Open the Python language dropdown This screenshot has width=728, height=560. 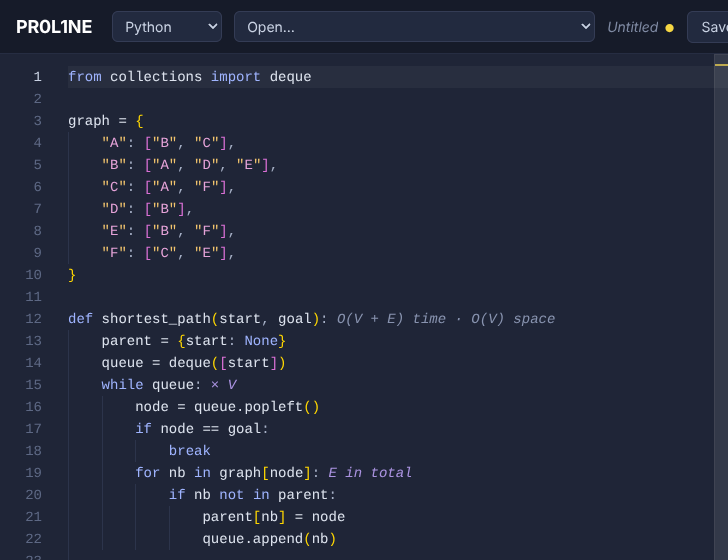167,27
